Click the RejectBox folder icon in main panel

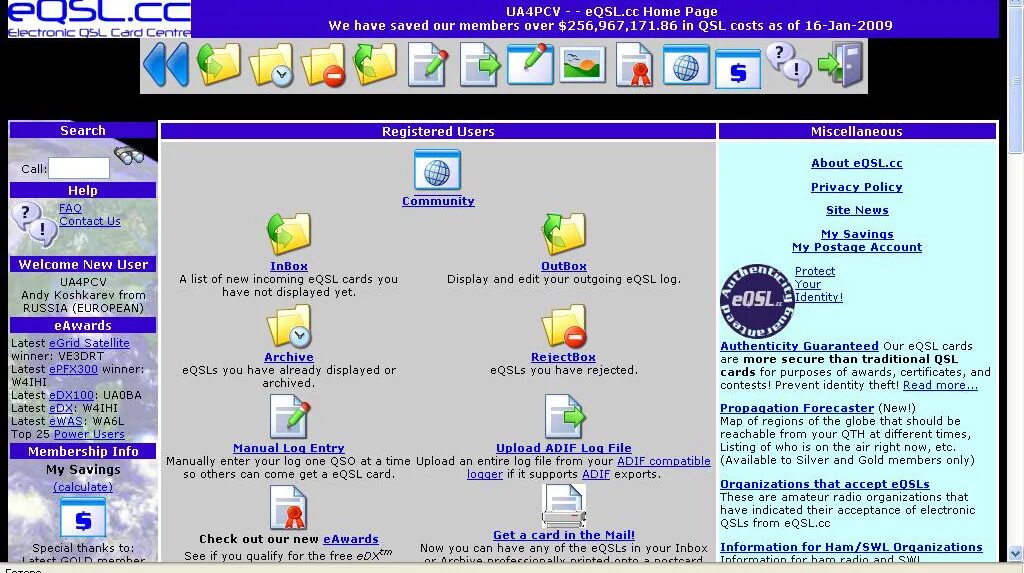pos(564,325)
